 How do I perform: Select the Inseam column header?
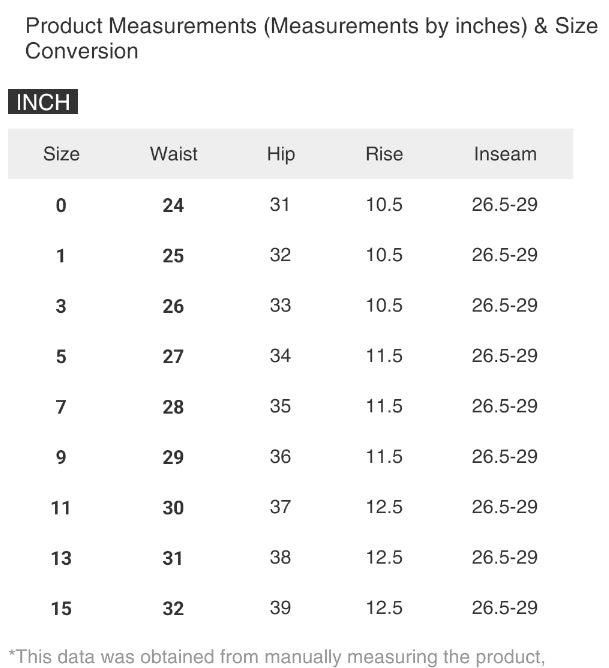(x=505, y=154)
